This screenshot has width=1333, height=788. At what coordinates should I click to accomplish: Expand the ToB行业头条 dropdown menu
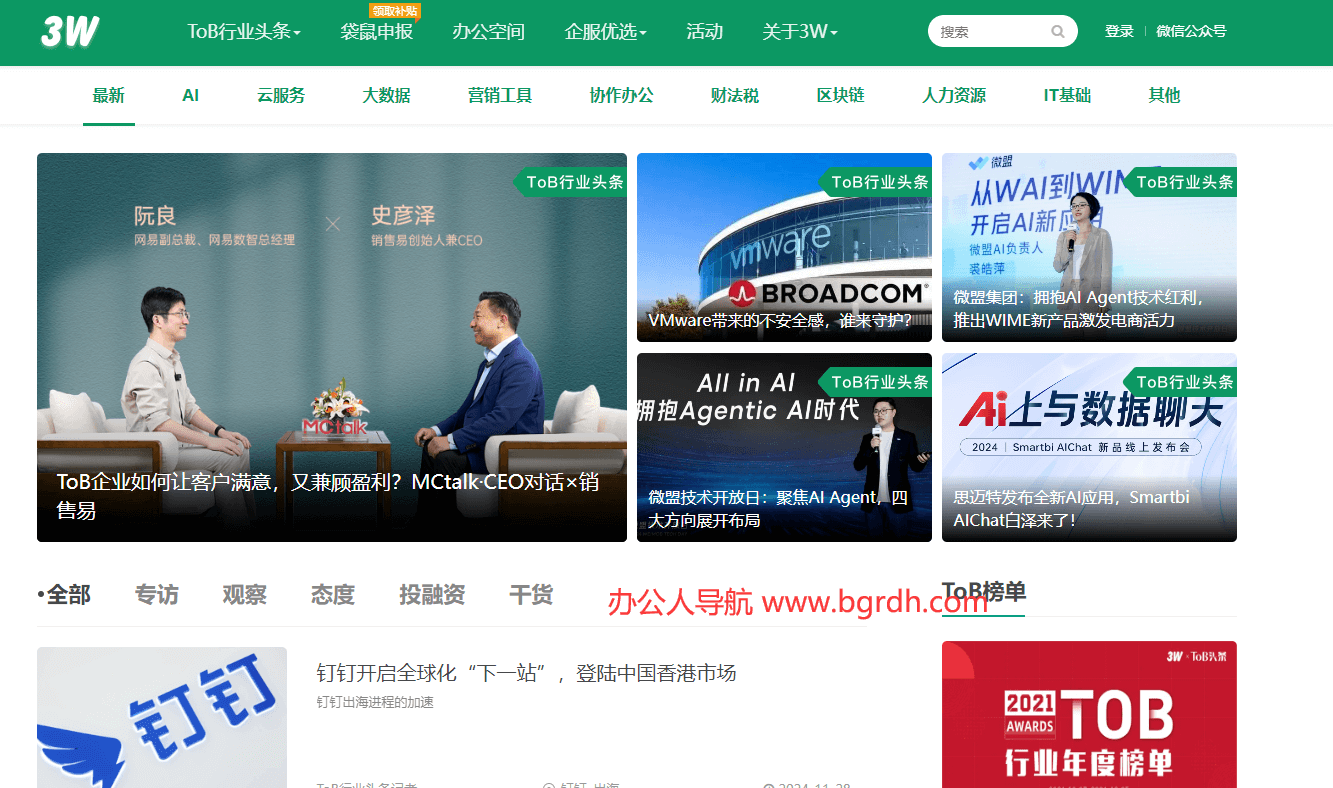click(244, 32)
